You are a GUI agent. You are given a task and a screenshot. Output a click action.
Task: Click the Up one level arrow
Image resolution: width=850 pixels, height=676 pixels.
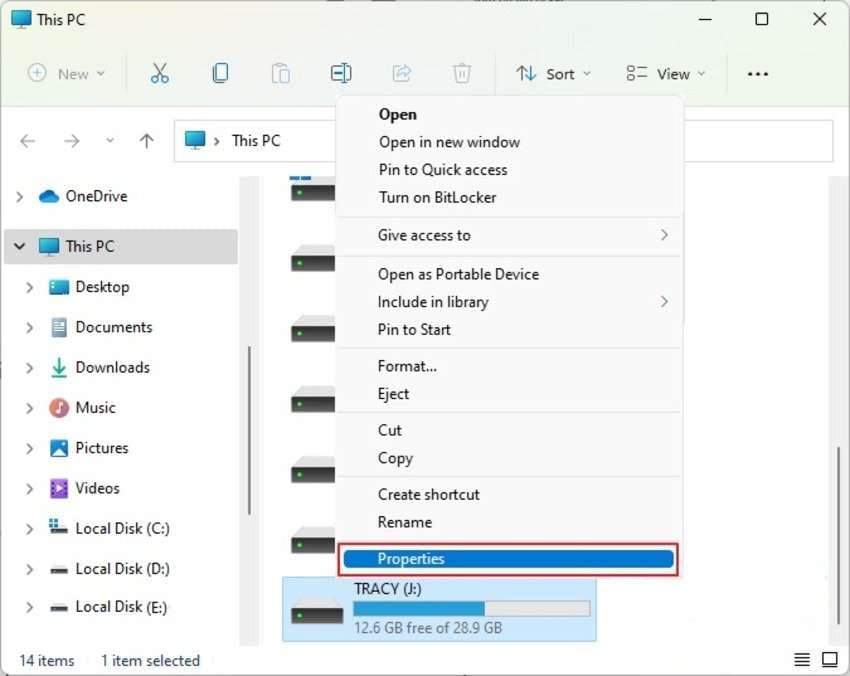tap(146, 141)
